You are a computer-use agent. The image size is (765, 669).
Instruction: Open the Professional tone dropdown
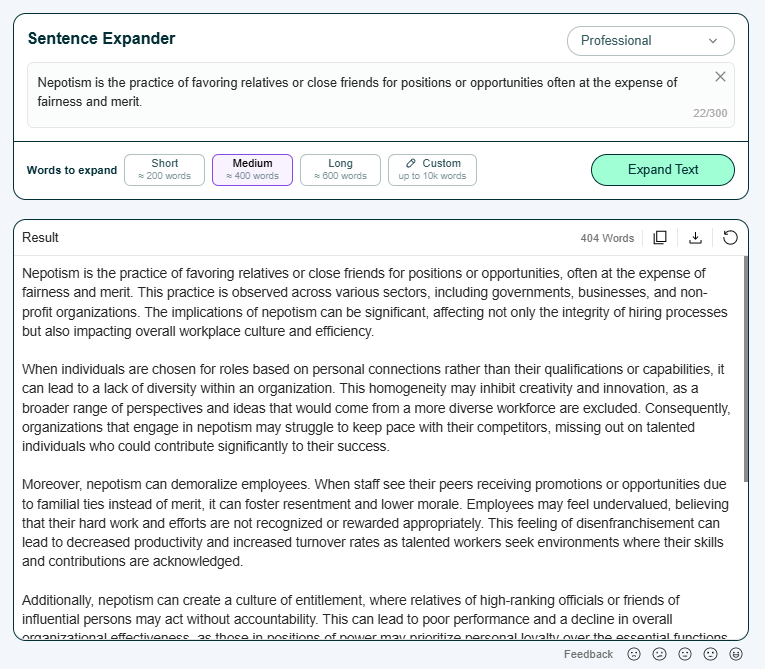(650, 41)
